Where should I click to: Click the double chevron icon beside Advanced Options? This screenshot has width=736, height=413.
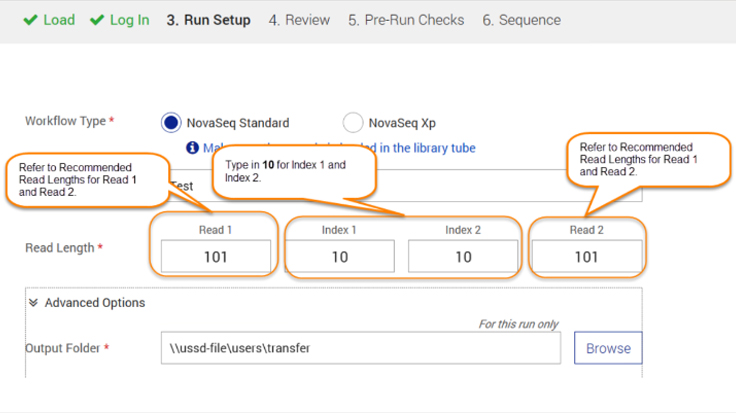pyautogui.click(x=33, y=303)
